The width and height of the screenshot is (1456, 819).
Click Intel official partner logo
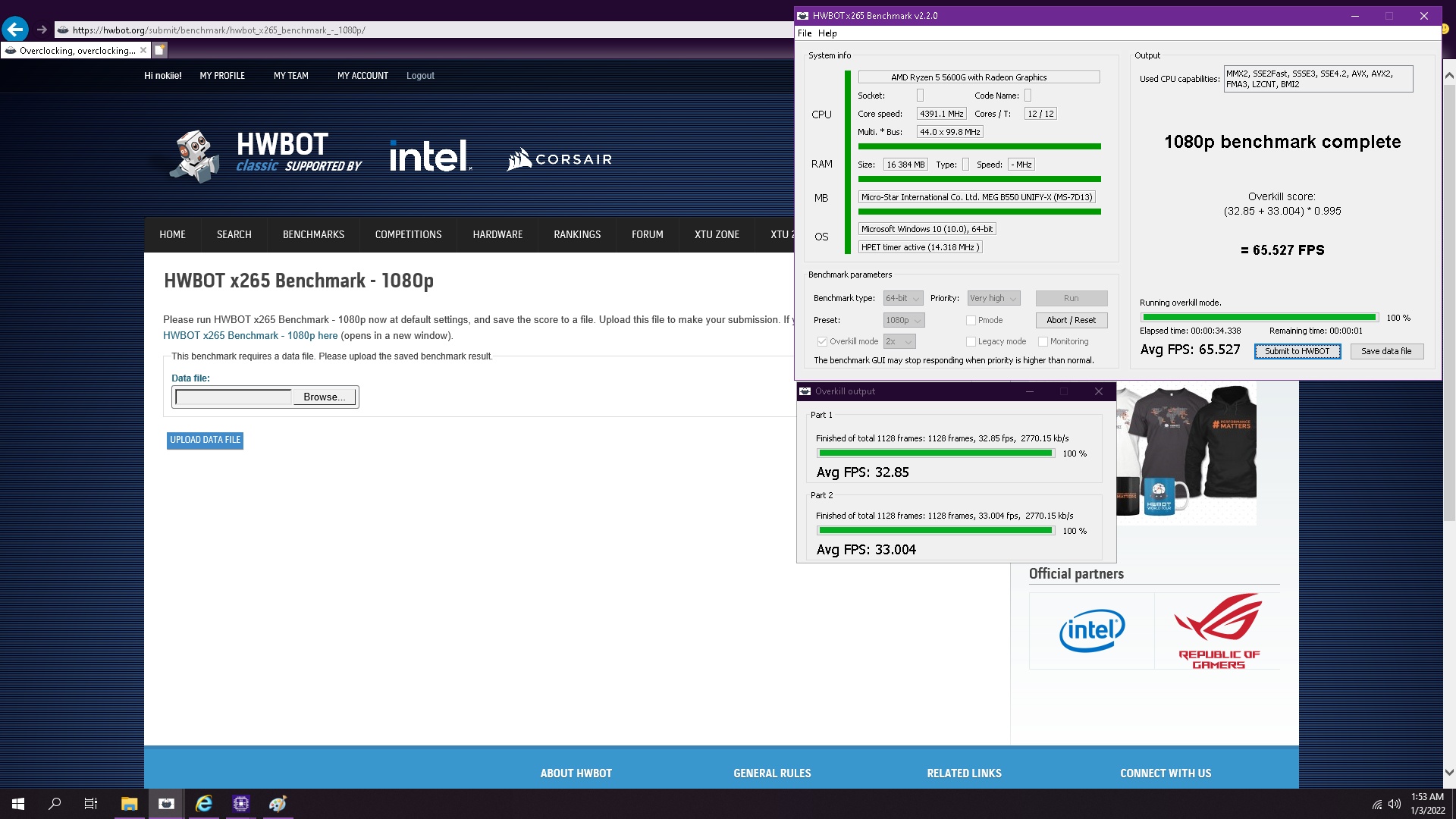(1091, 630)
